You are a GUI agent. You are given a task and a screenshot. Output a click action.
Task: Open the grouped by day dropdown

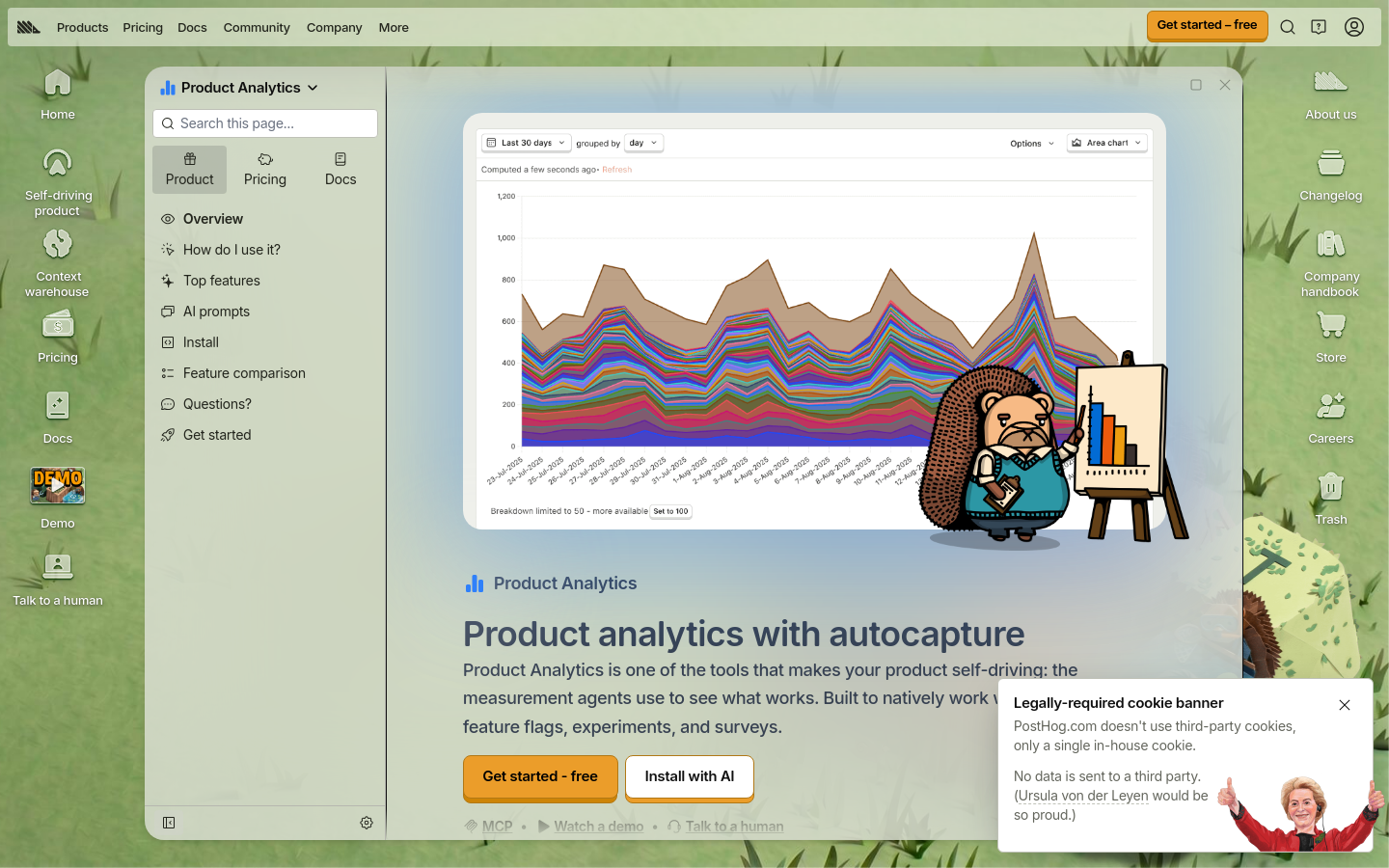coord(643,143)
